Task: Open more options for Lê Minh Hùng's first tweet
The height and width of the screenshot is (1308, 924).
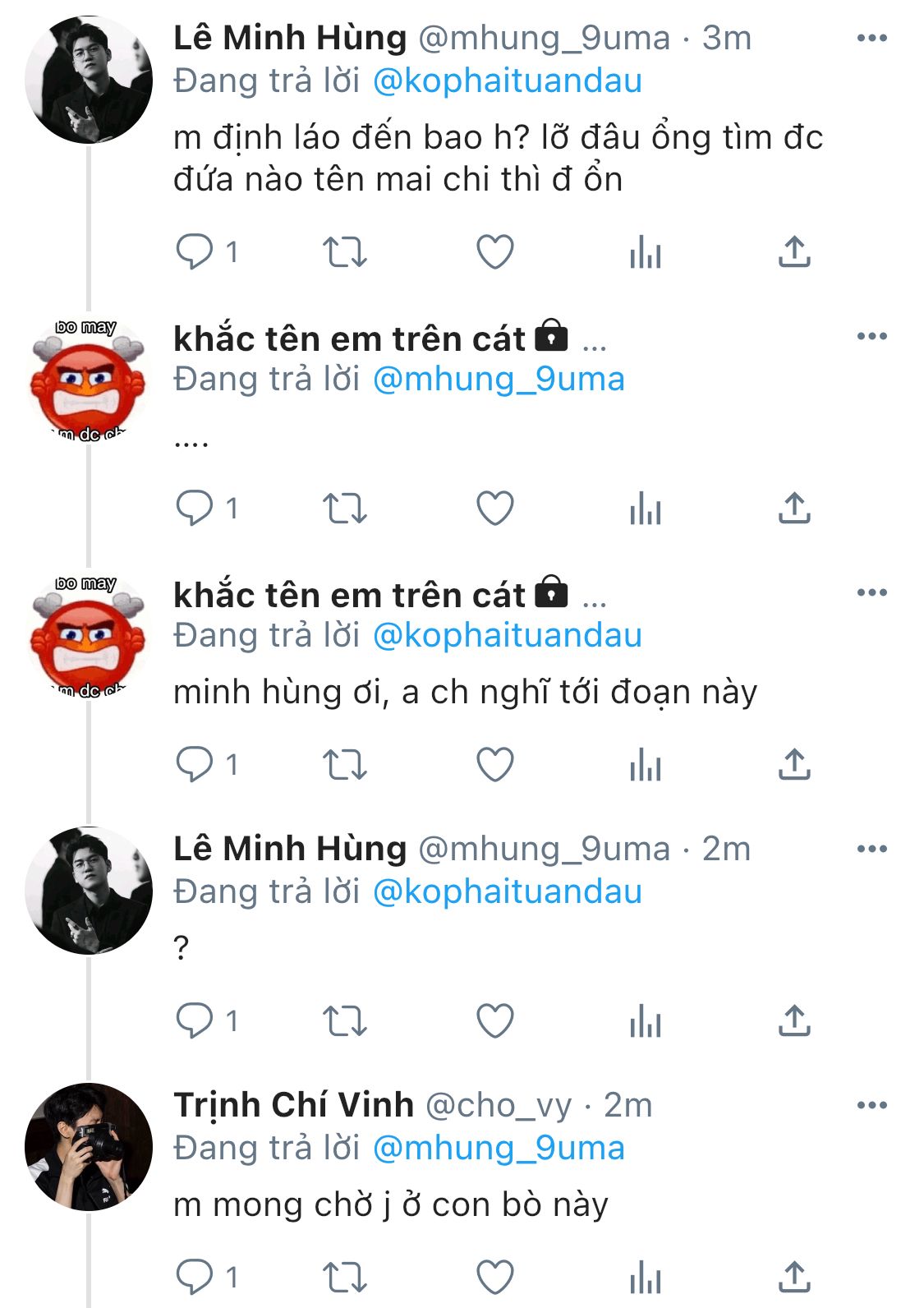Action: click(871, 38)
